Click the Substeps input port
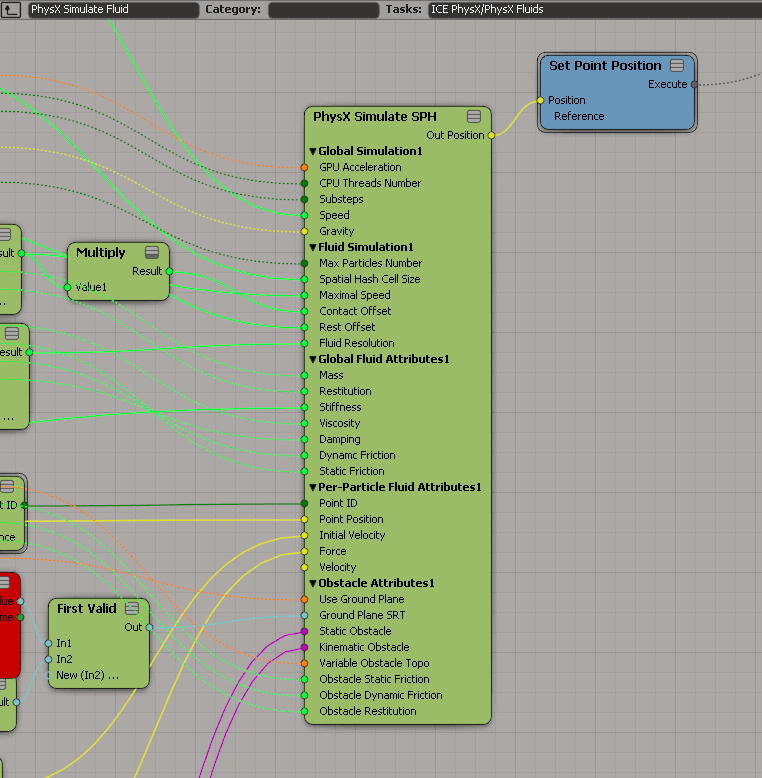762x778 pixels. point(305,199)
